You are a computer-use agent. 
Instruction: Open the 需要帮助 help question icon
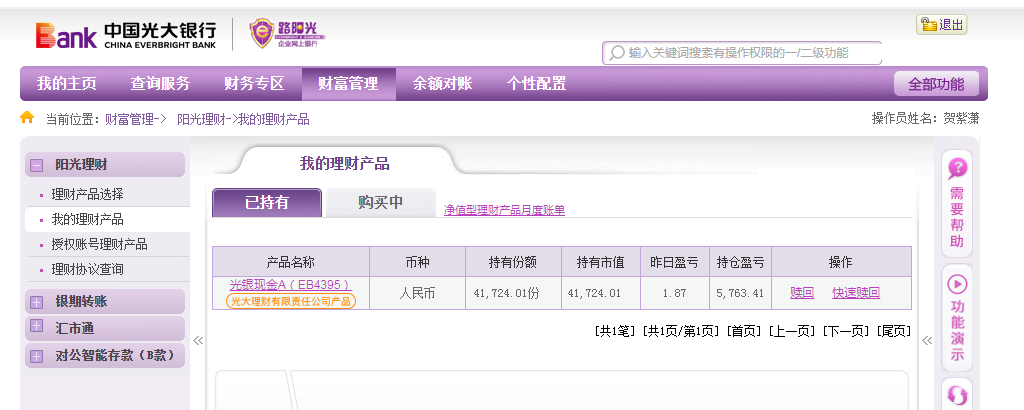point(957,168)
